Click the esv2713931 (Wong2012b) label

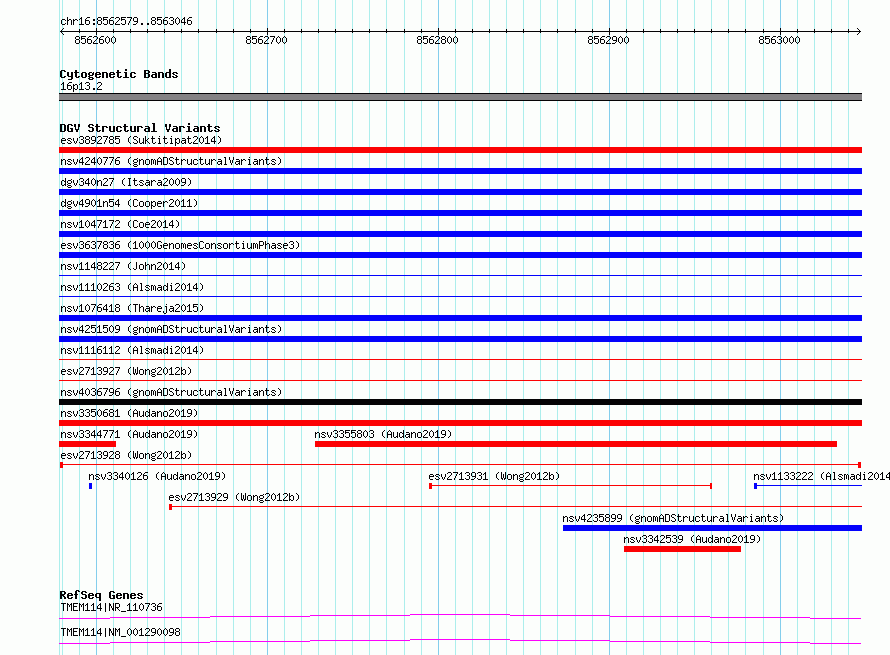click(494, 476)
